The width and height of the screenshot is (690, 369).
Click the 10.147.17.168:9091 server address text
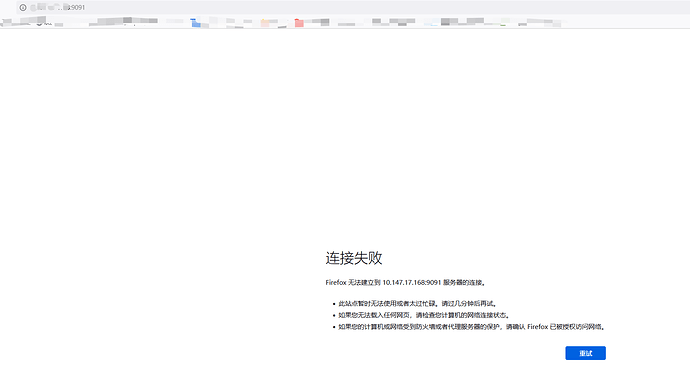[x=411, y=282]
